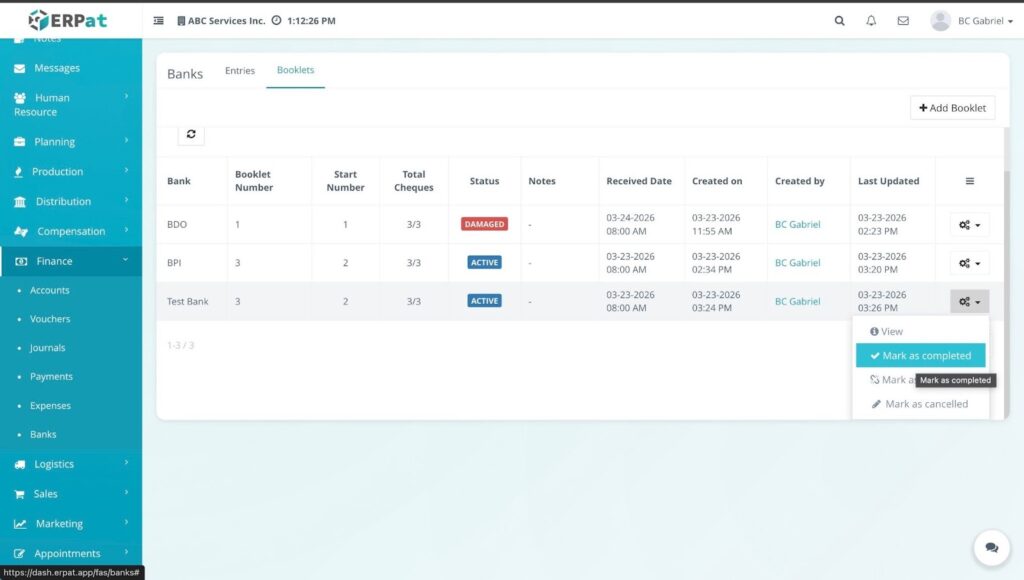Open the mail envelope icon in header
1024x580 pixels.
tap(903, 21)
